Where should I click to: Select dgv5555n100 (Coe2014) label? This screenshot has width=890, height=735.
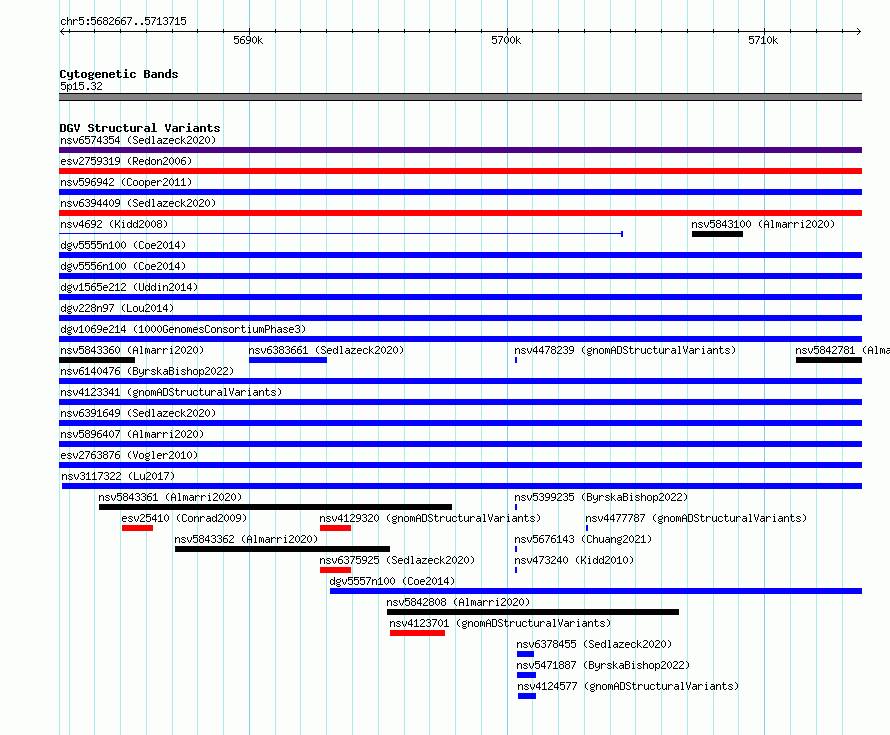click(x=123, y=245)
